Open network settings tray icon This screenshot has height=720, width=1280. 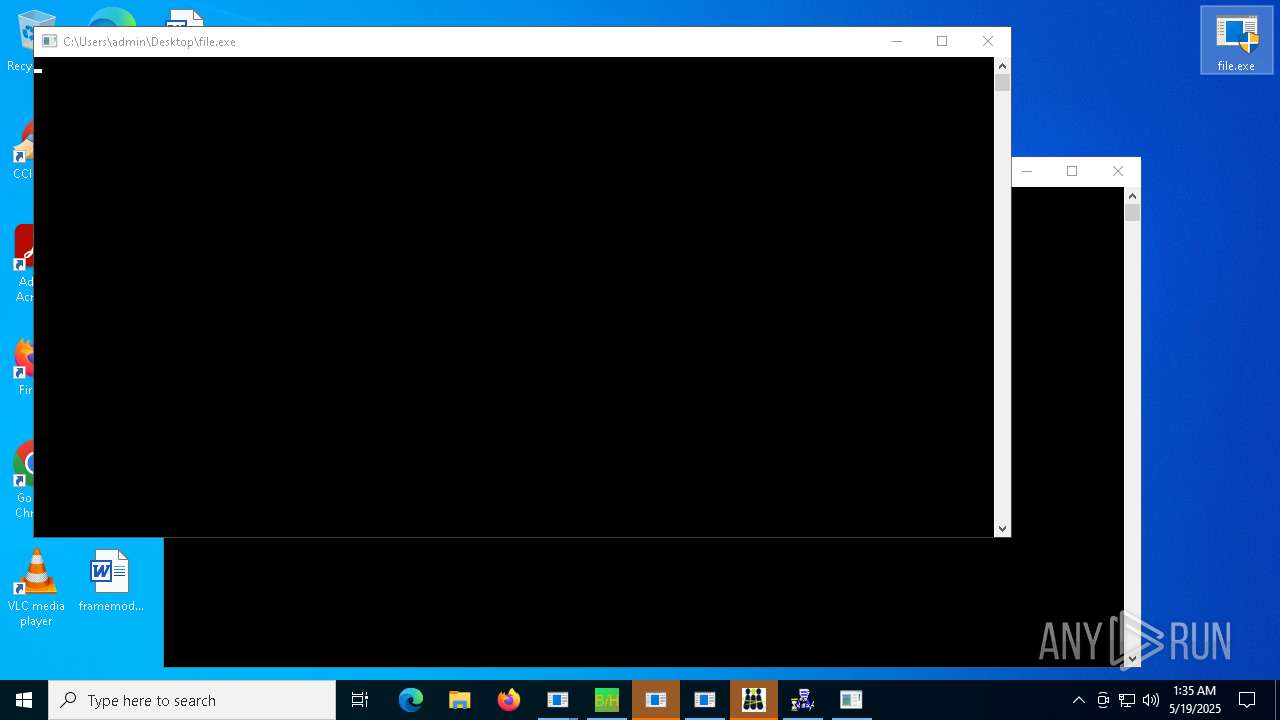pyautogui.click(x=1127, y=700)
